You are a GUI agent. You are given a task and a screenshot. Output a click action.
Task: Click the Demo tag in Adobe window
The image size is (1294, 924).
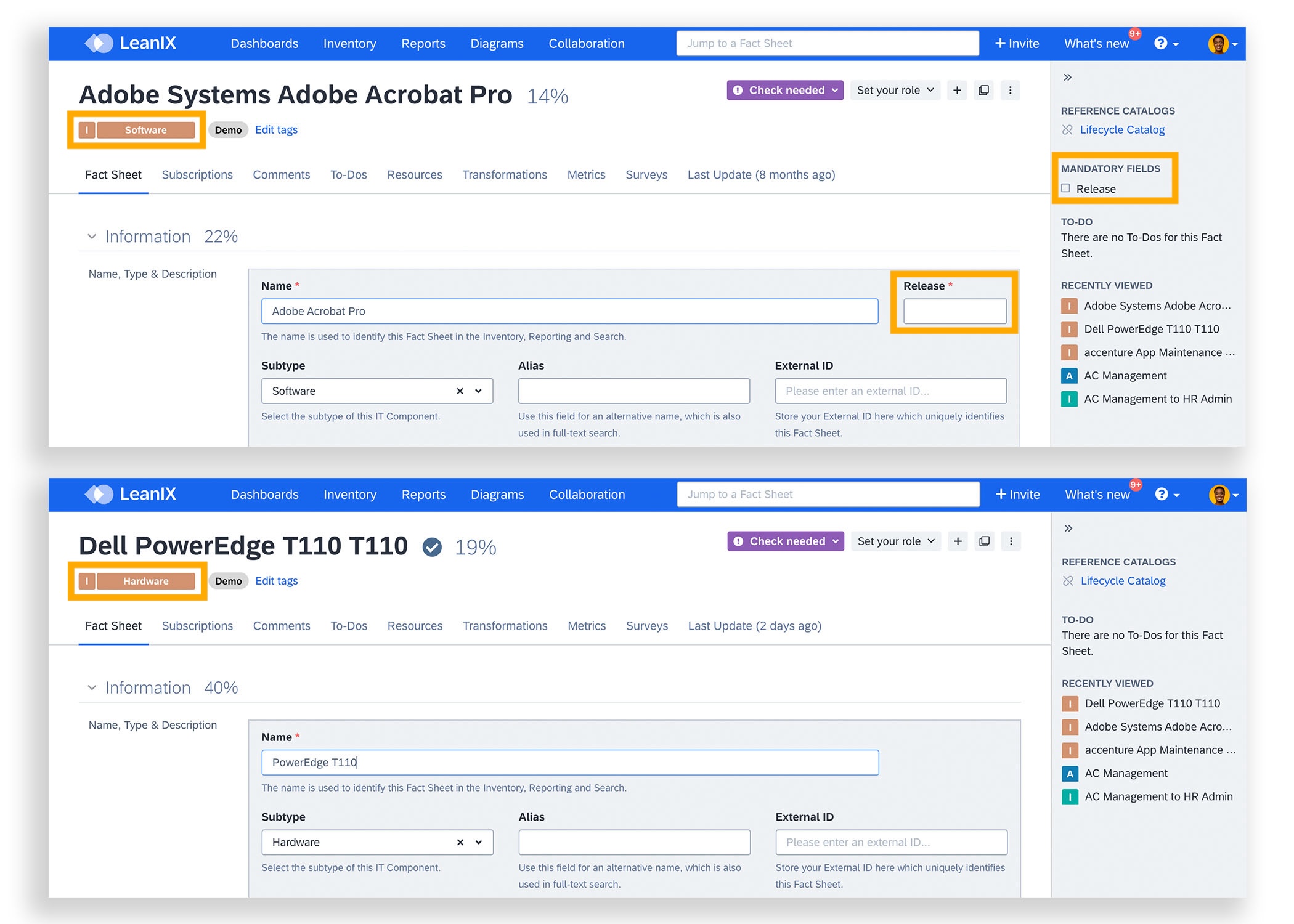pyautogui.click(x=228, y=130)
